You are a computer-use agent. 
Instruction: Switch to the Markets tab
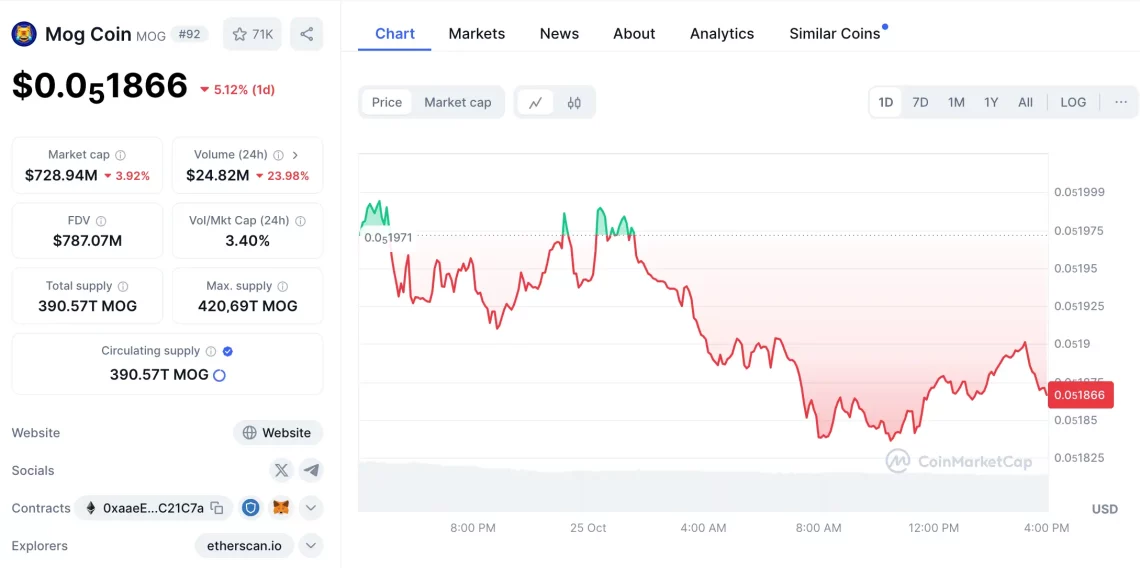tap(476, 33)
